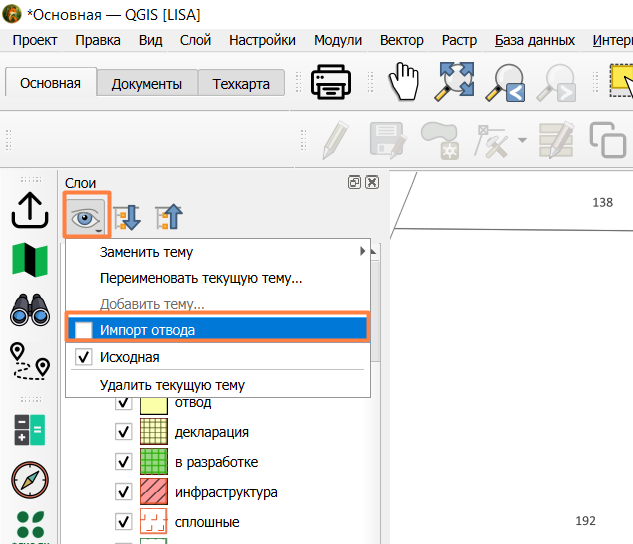Click the Zoom Next magnifier icon
Screen dimensions: 633x544
point(556,82)
